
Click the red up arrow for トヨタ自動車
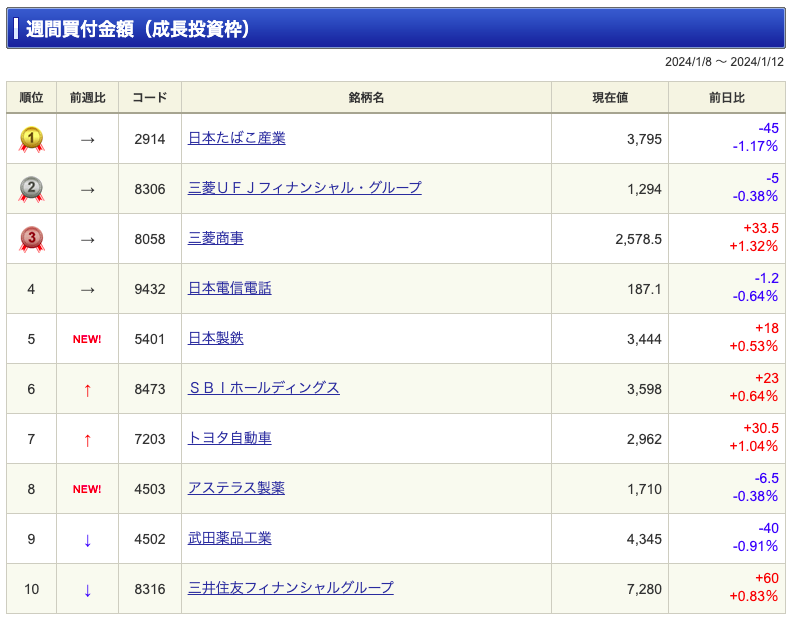pos(87,440)
